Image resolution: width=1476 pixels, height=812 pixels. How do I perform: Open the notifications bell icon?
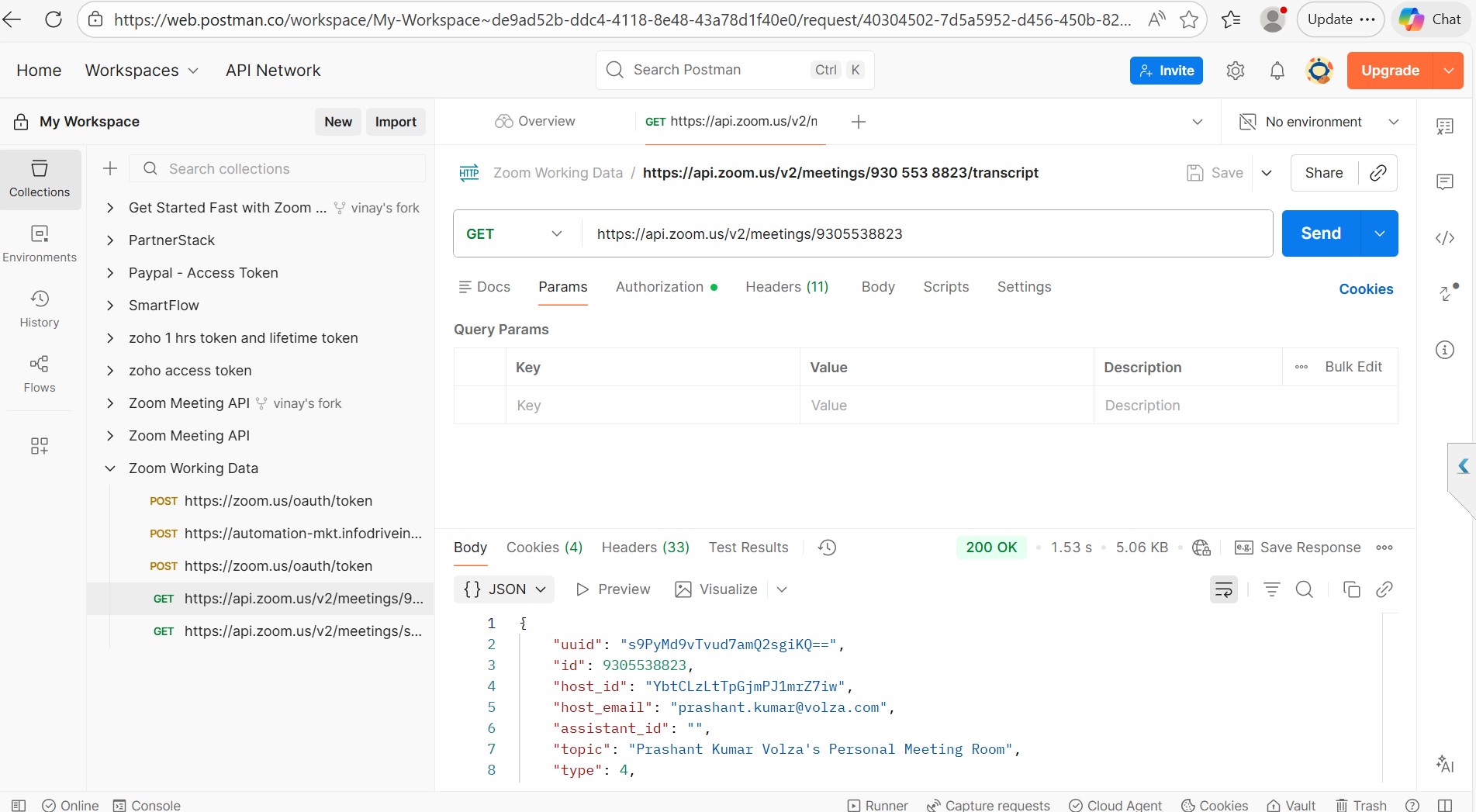(1277, 71)
